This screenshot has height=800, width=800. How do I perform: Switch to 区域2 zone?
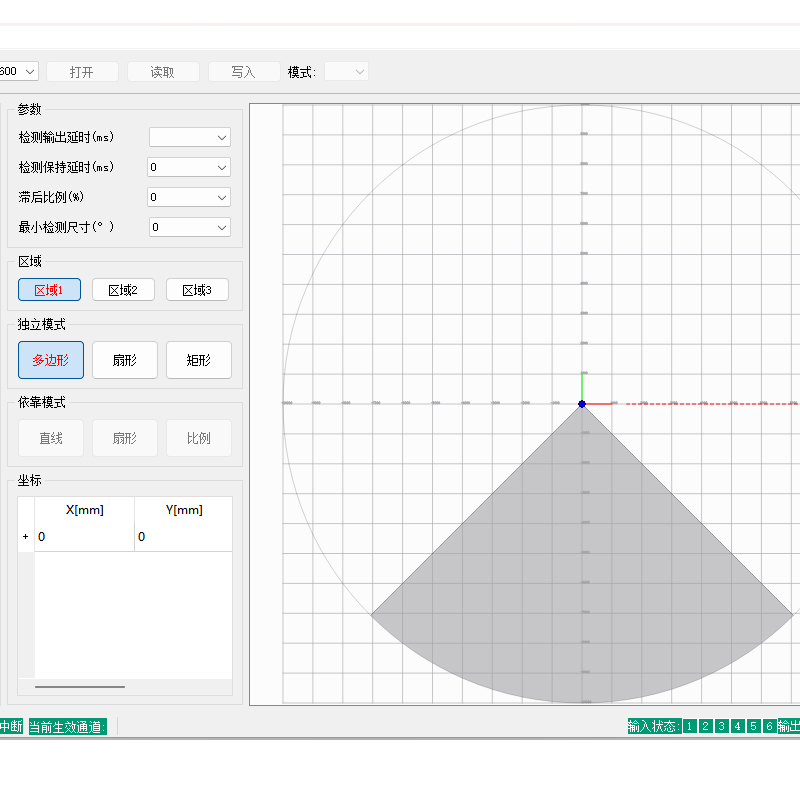(x=123, y=290)
